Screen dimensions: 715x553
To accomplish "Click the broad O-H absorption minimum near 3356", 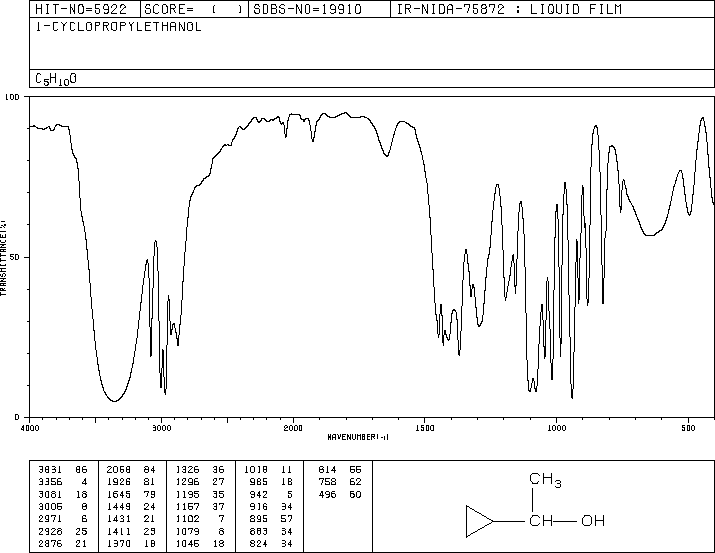I will (114, 401).
